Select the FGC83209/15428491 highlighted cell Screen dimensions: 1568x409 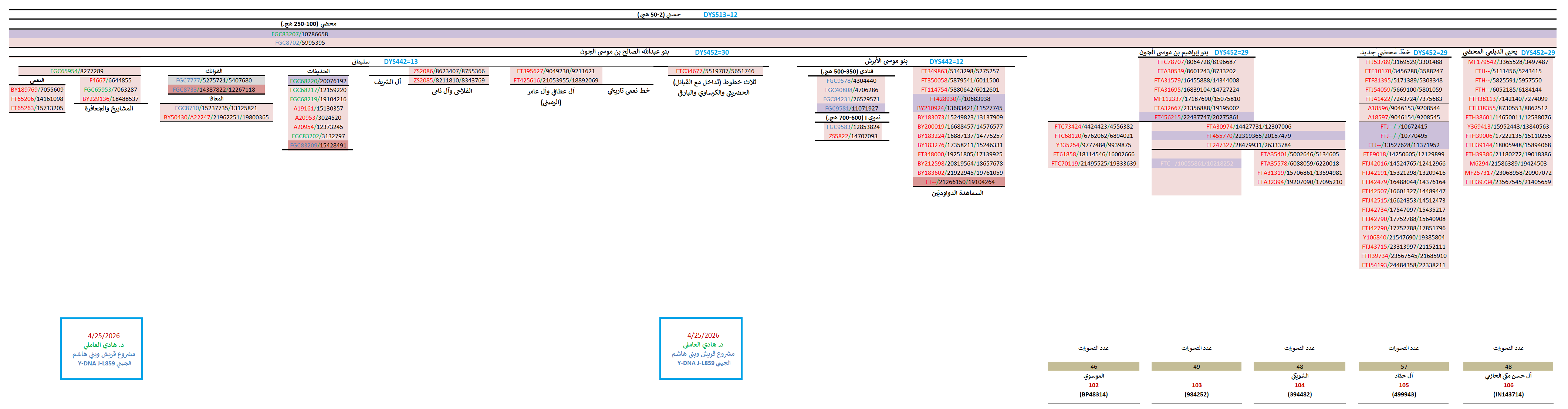(x=318, y=146)
